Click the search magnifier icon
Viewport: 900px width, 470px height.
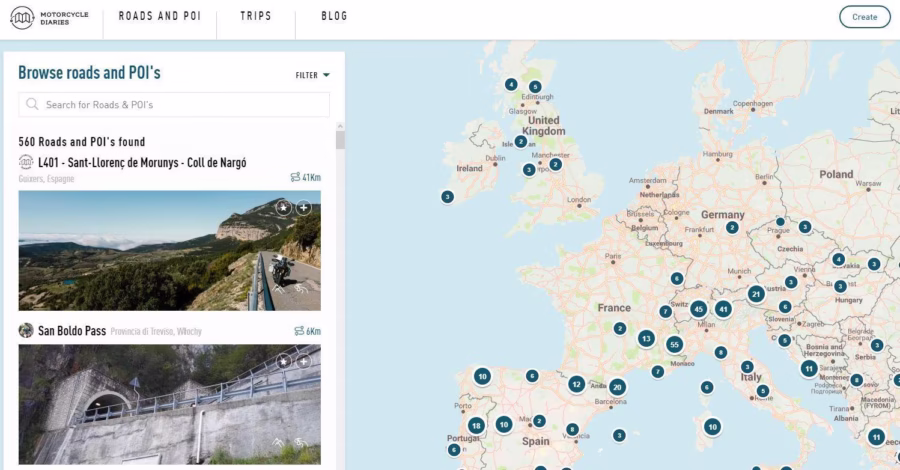(33, 104)
